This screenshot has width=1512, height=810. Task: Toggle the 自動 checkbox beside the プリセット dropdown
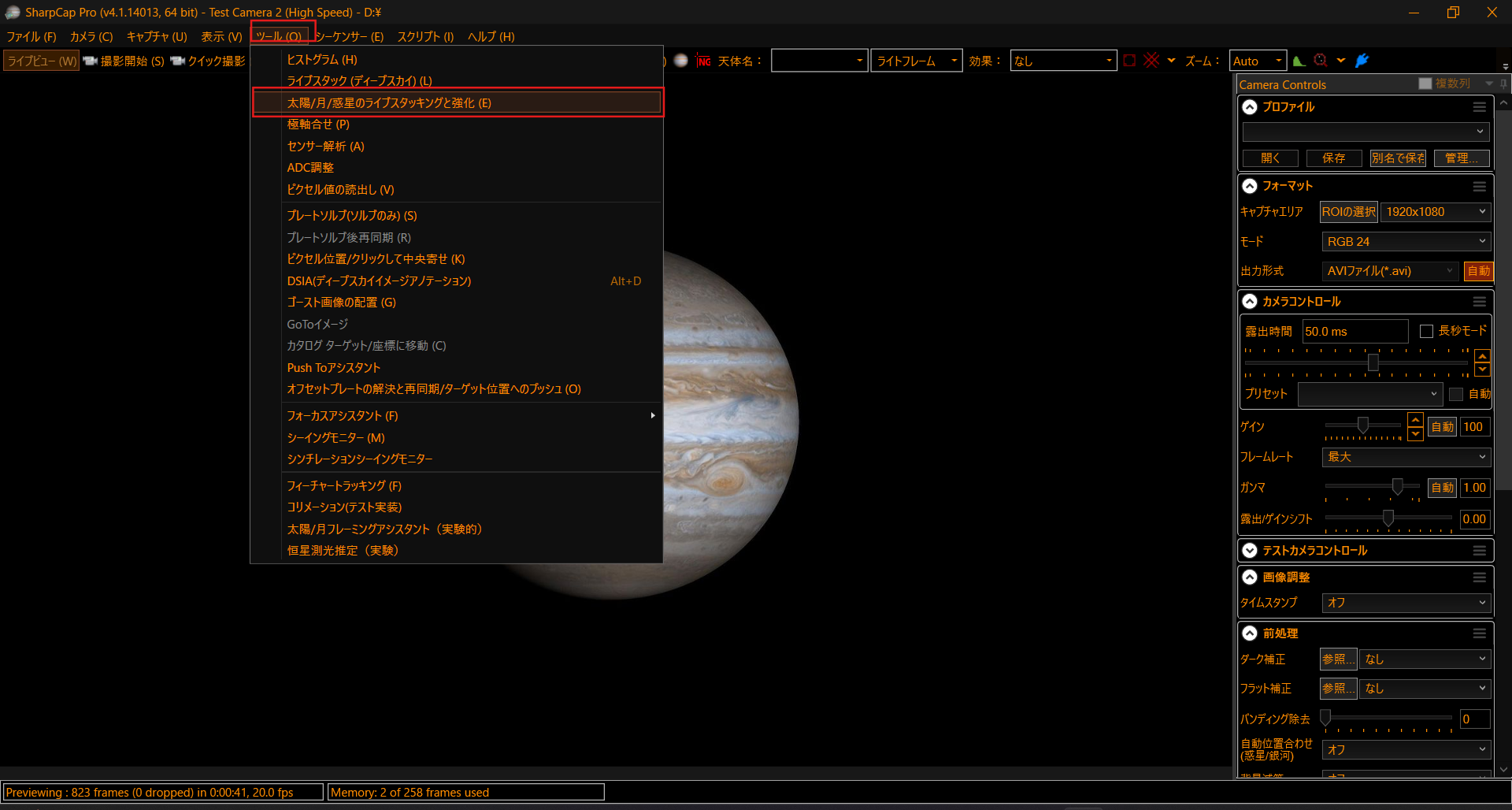(1456, 394)
